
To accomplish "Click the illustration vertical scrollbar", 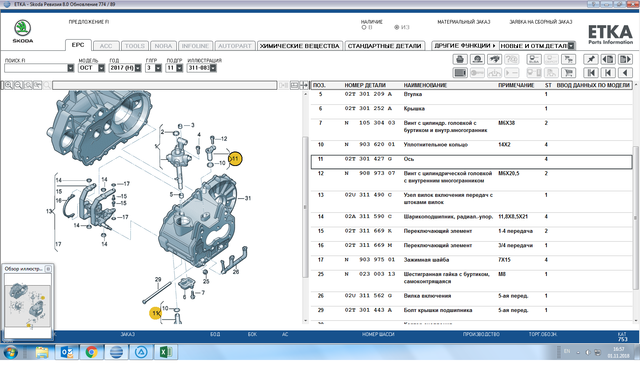I will [x=305, y=207].
